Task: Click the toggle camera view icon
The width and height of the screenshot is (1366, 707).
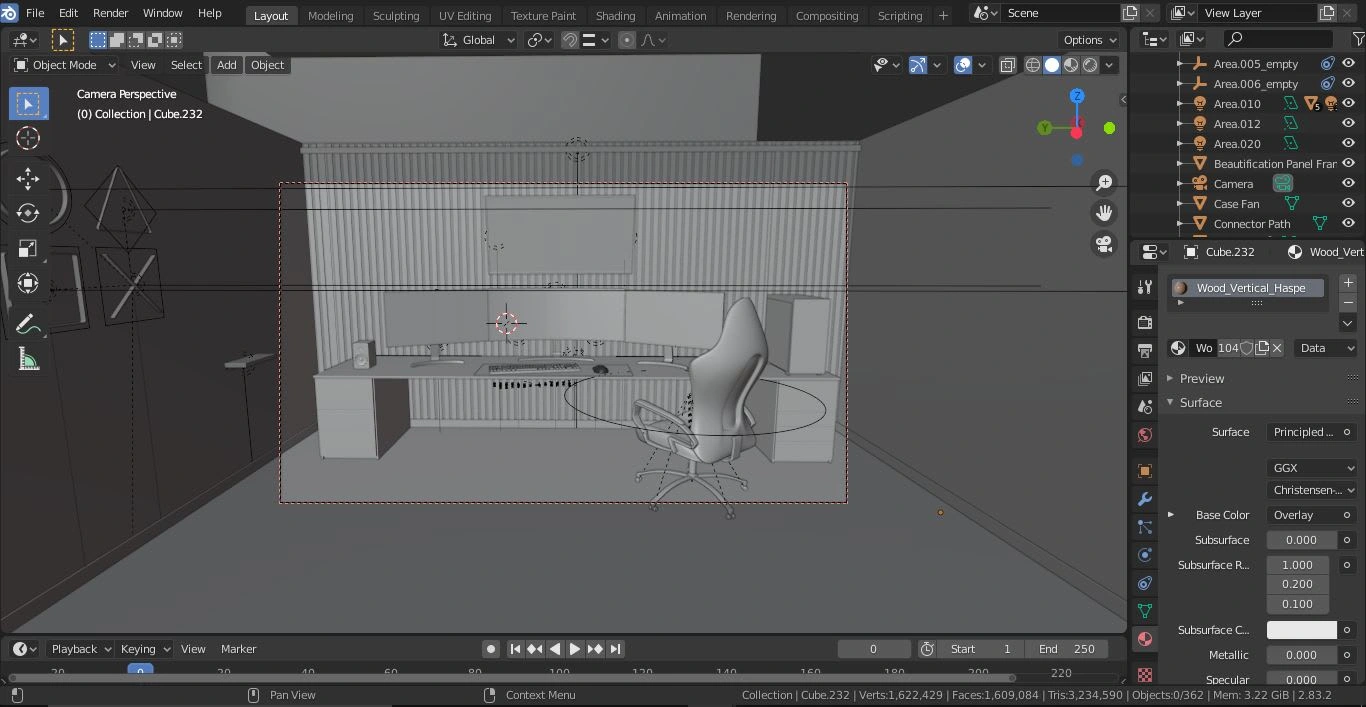Action: [x=1104, y=244]
